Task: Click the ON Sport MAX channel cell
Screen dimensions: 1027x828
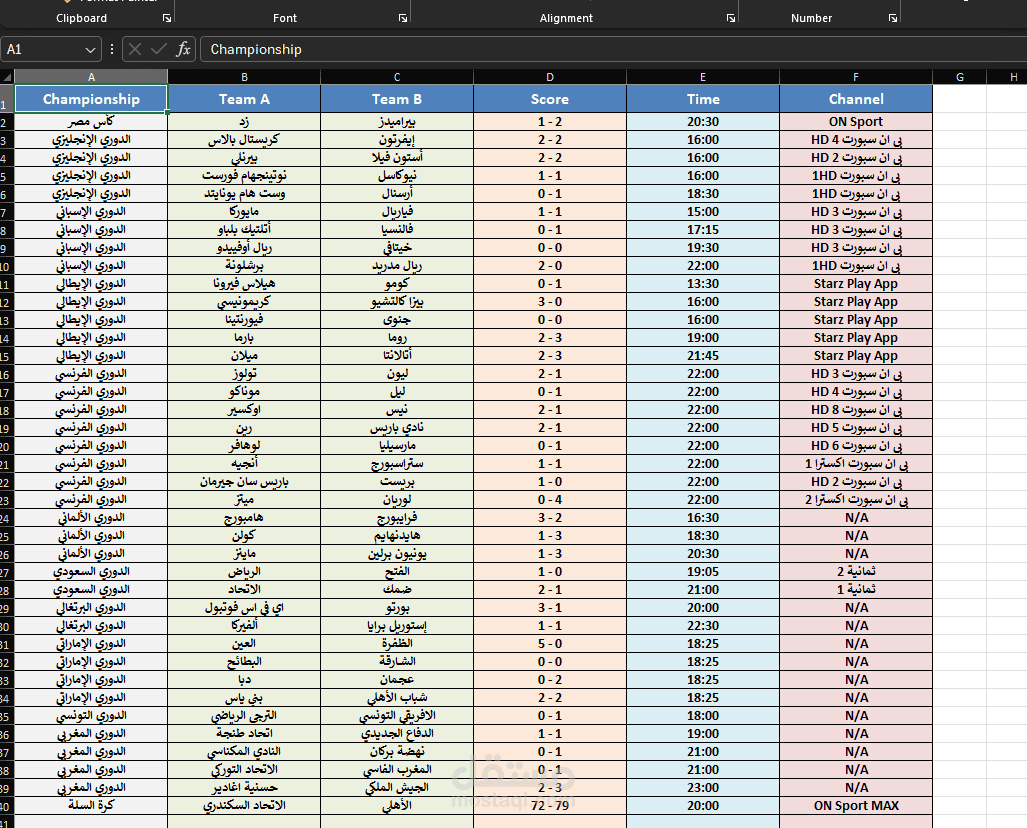Action: [856, 806]
